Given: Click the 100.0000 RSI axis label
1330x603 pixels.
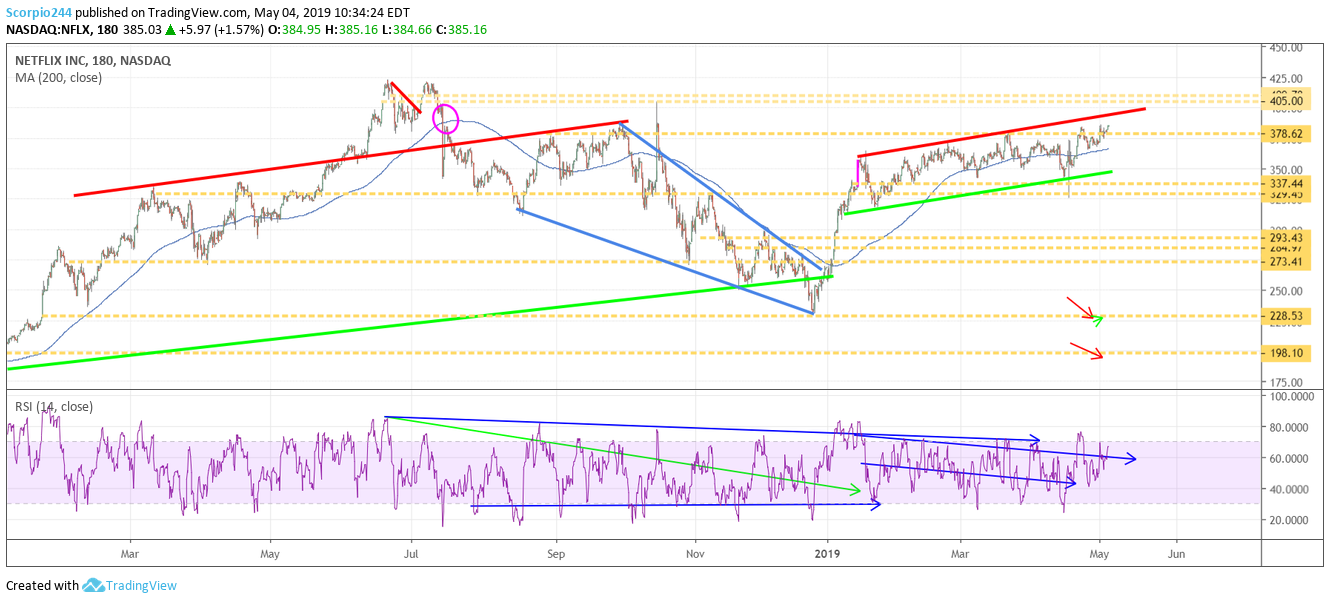Looking at the screenshot, I should tap(1290, 397).
